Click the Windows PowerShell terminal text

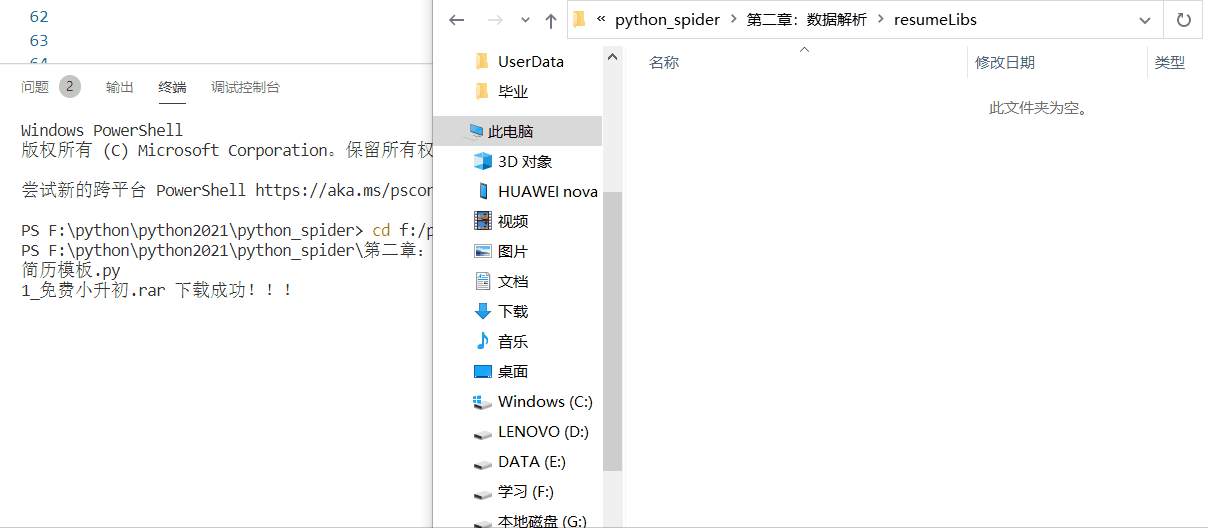[102, 130]
